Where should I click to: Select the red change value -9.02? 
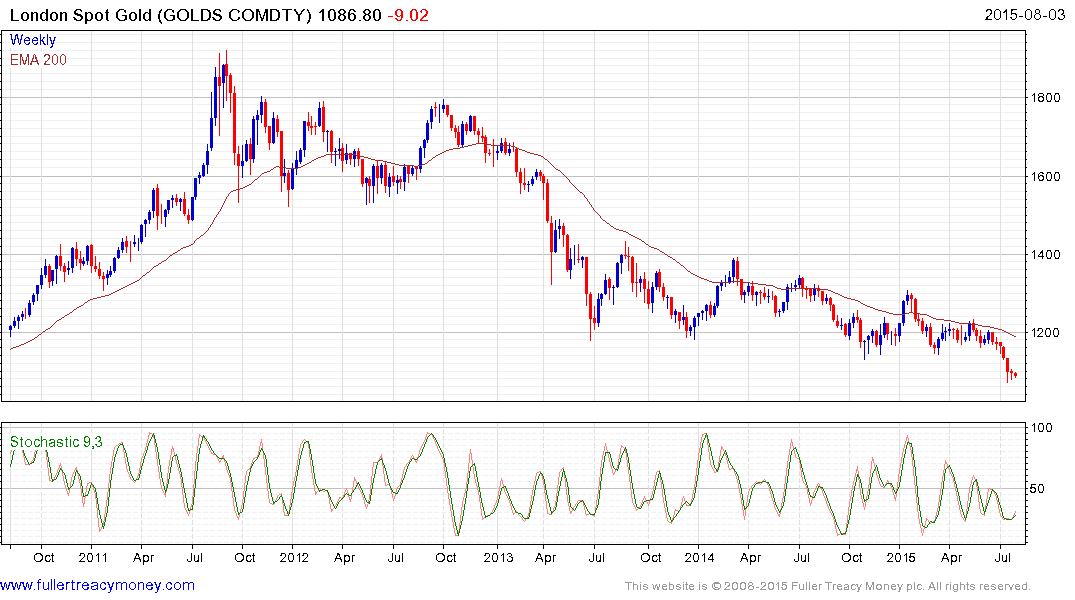click(x=409, y=15)
